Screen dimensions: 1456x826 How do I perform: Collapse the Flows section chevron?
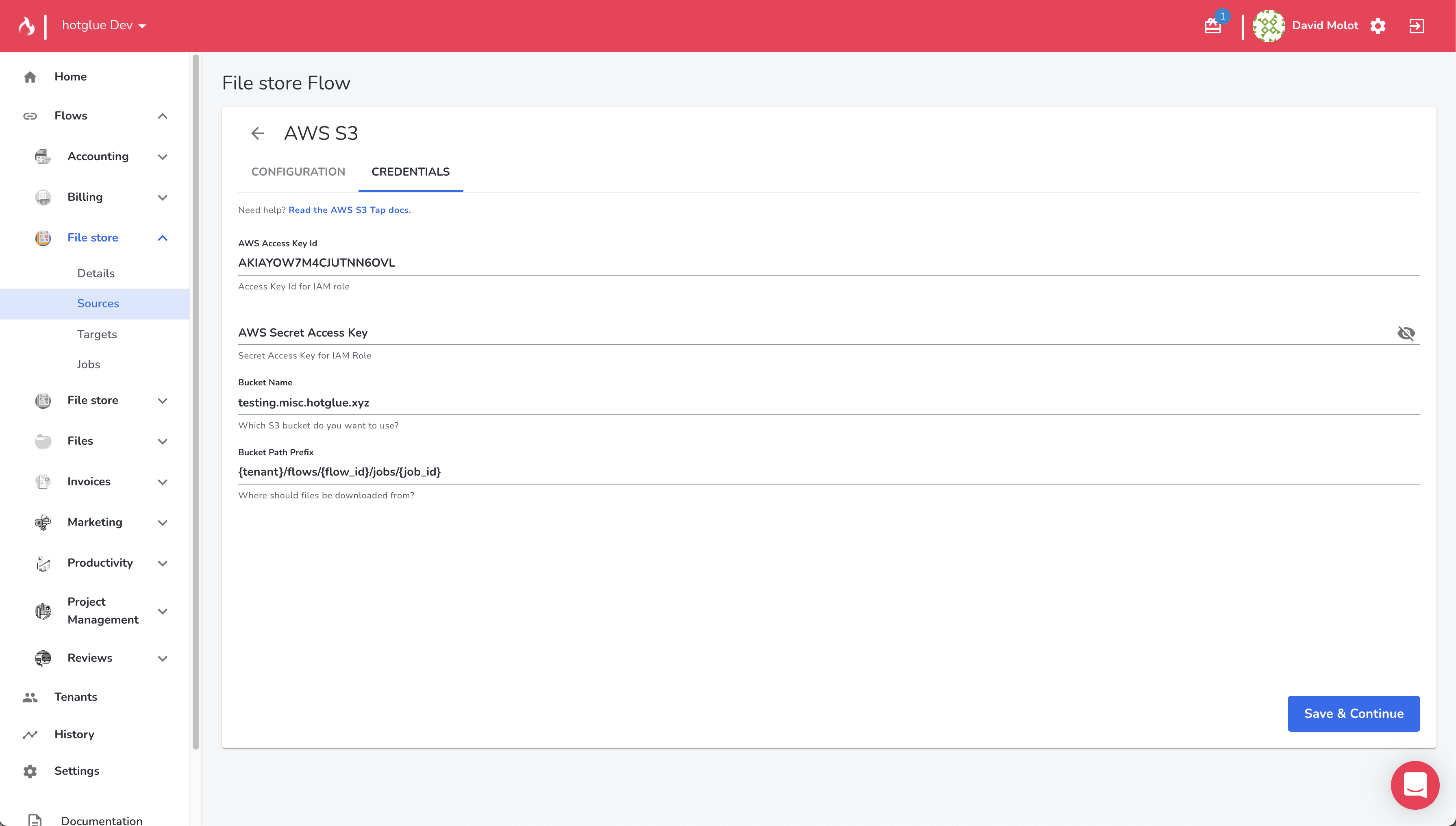[162, 116]
